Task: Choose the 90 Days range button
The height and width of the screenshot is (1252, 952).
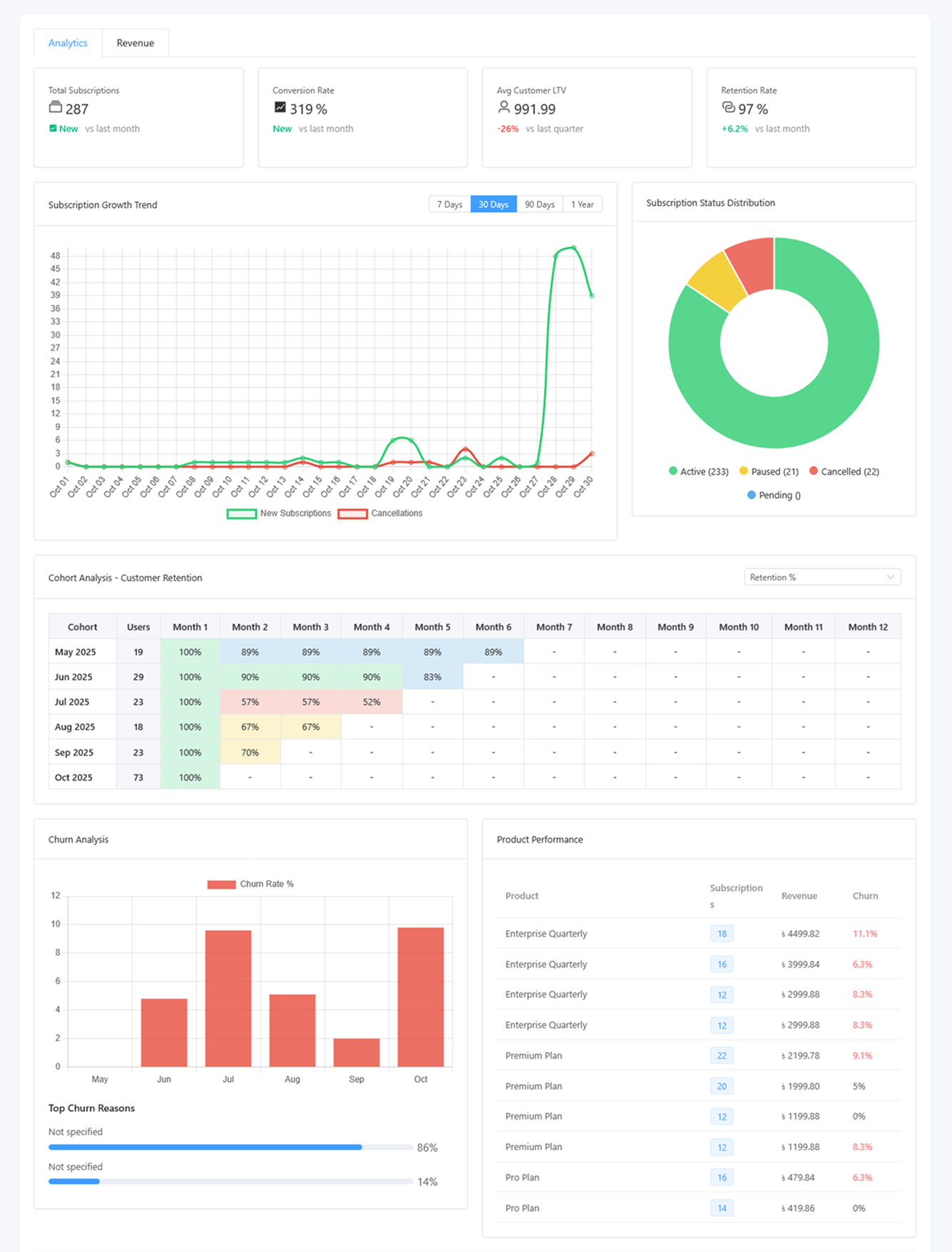Action: tap(539, 205)
